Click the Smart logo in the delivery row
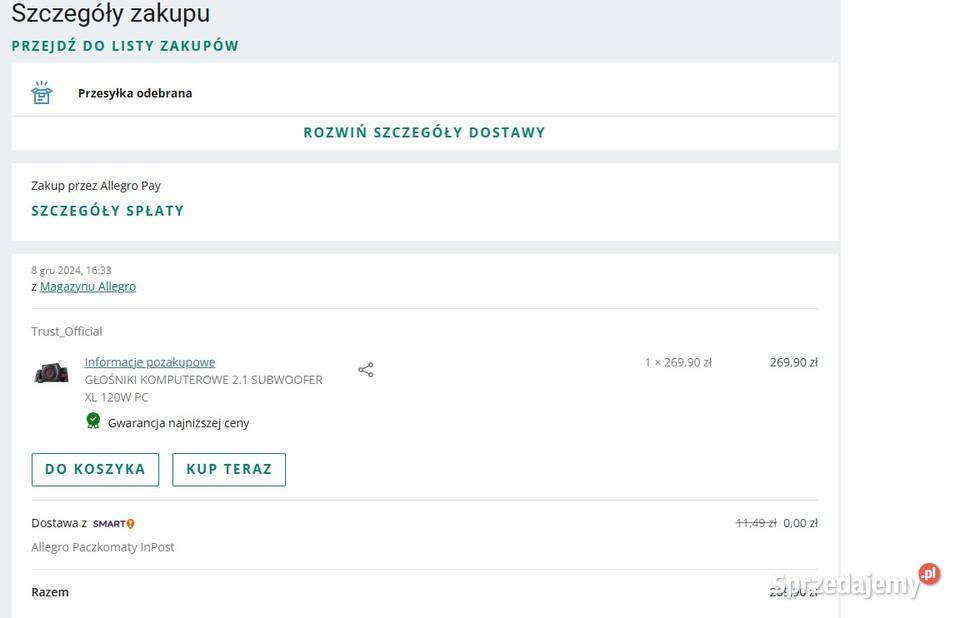960x618 pixels. coord(113,523)
